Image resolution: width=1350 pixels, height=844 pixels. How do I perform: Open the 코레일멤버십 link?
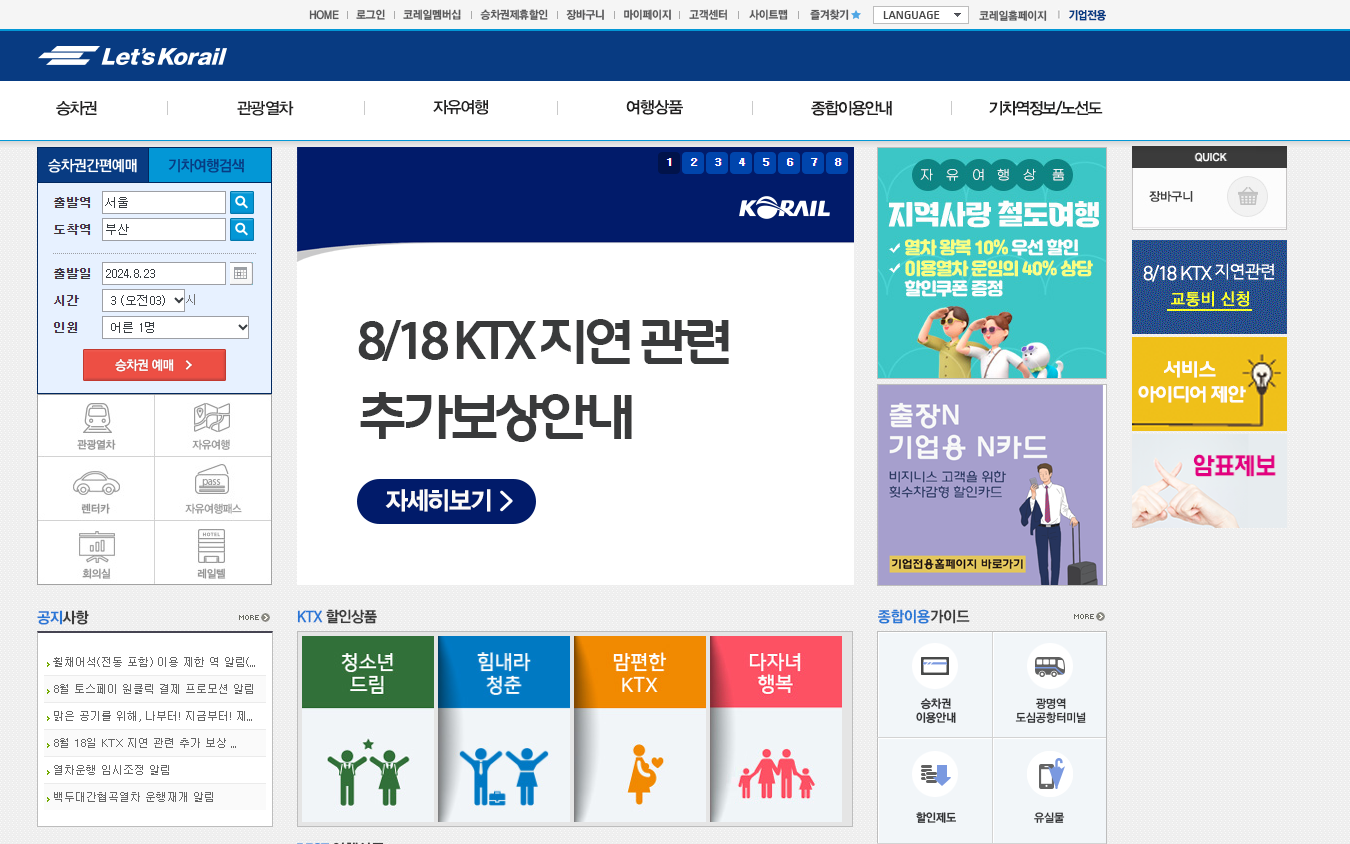pos(432,15)
